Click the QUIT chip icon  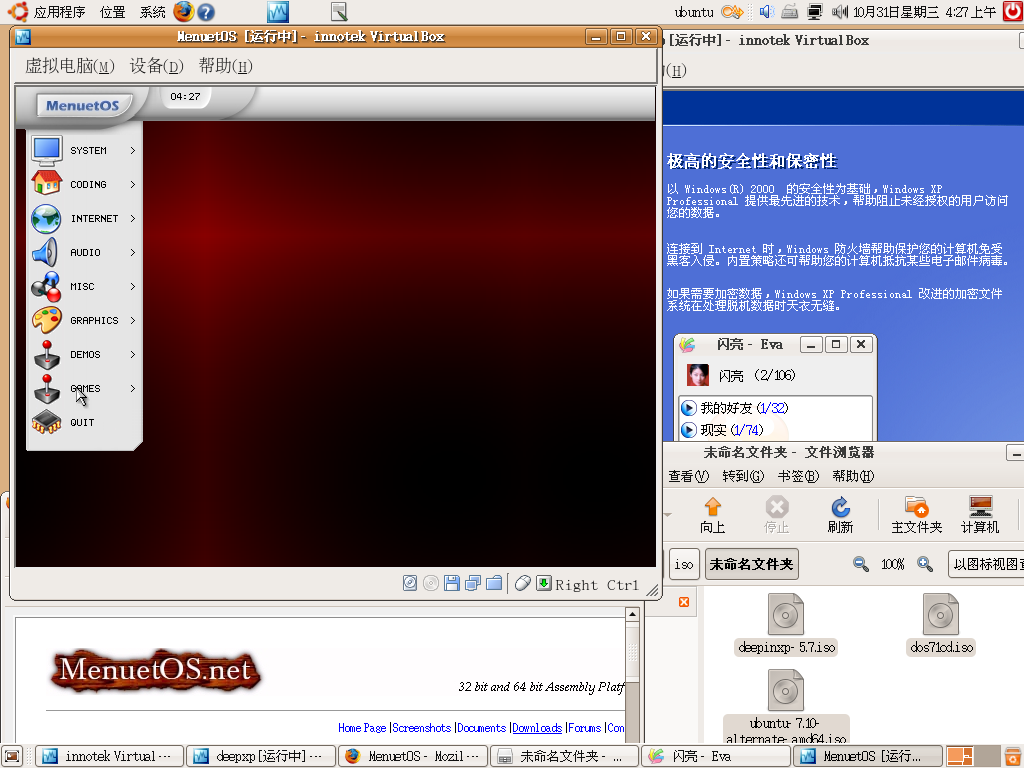tap(46, 422)
